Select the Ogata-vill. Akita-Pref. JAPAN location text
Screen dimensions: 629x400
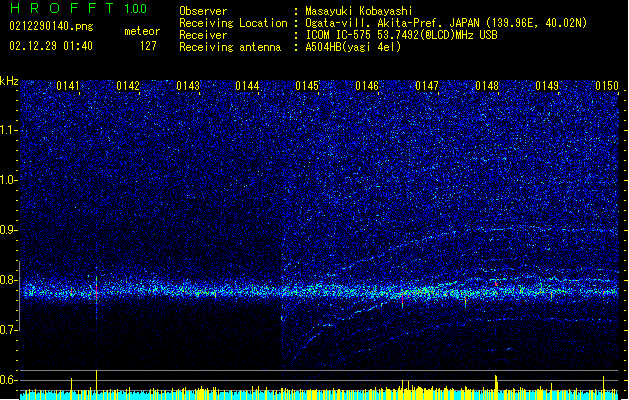coord(446,23)
